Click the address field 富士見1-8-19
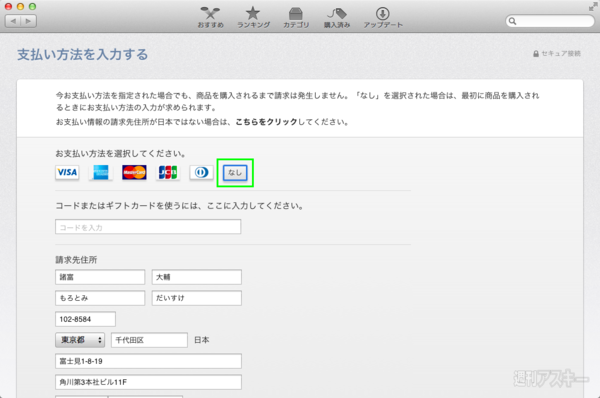 coord(148,361)
